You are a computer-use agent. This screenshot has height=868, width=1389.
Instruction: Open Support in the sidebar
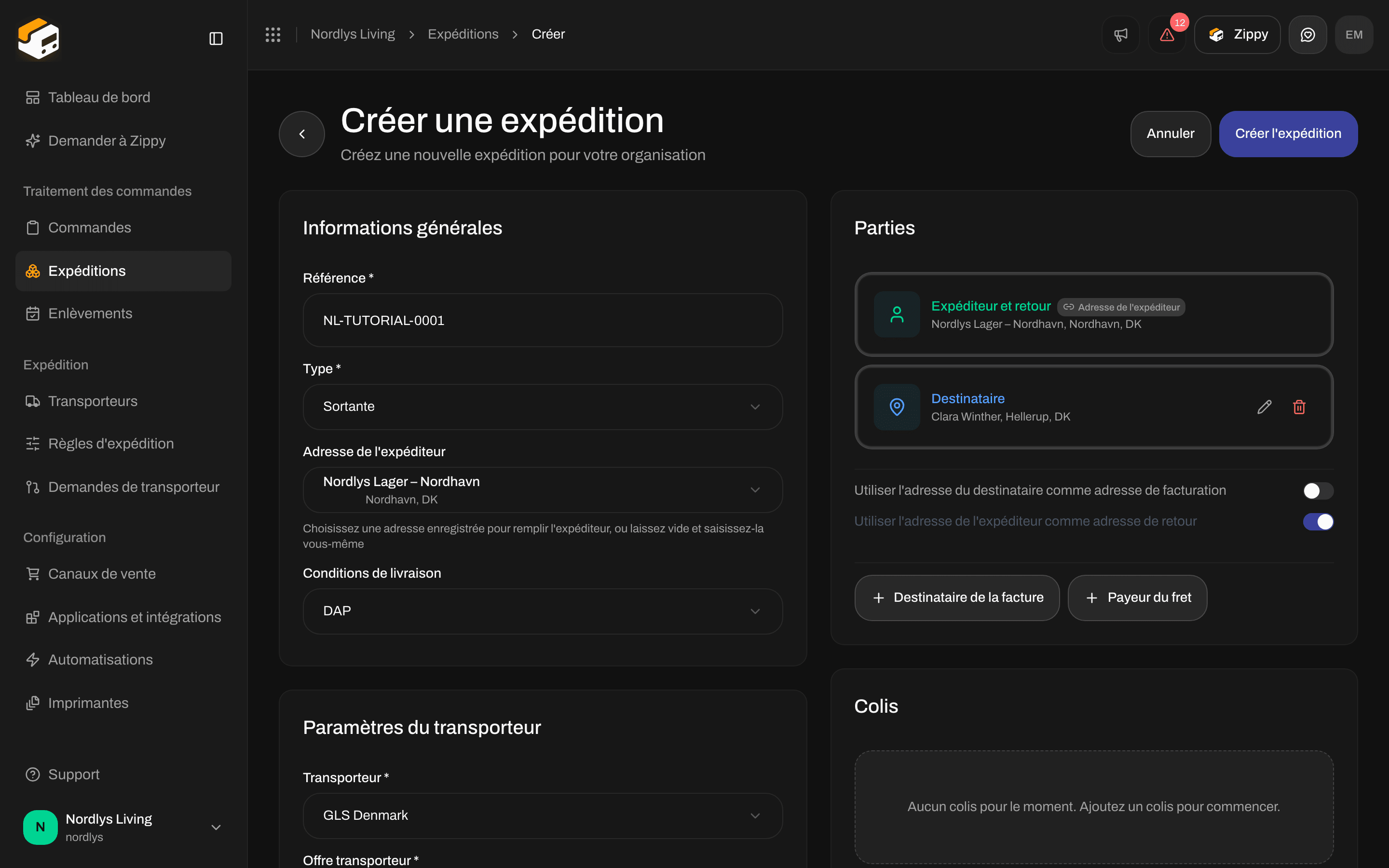point(123,774)
